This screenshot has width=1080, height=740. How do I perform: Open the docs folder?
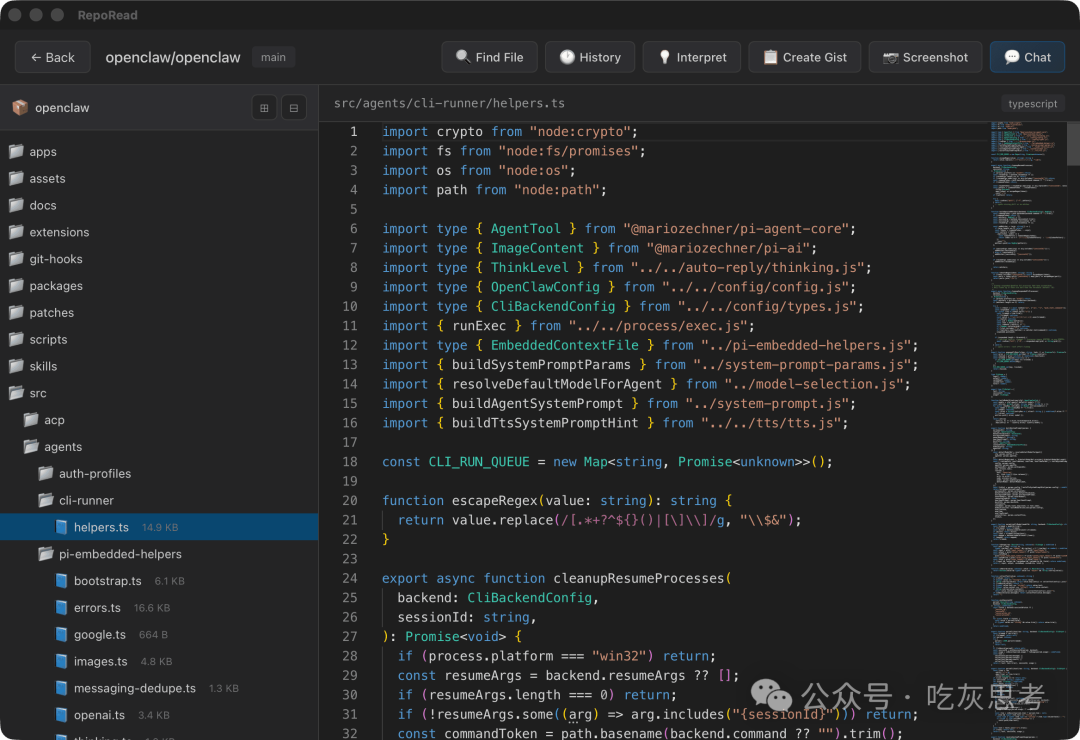tap(159, 205)
